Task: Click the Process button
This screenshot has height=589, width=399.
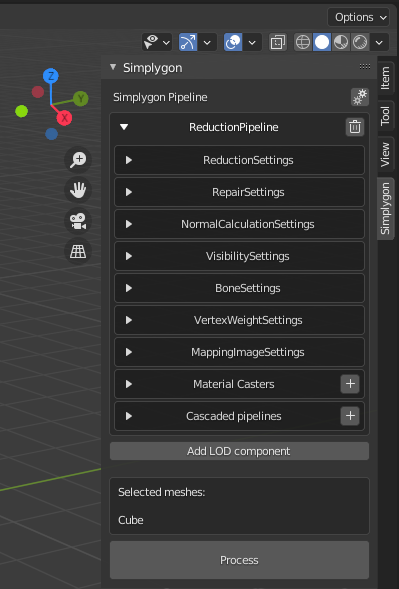Action: point(239,560)
